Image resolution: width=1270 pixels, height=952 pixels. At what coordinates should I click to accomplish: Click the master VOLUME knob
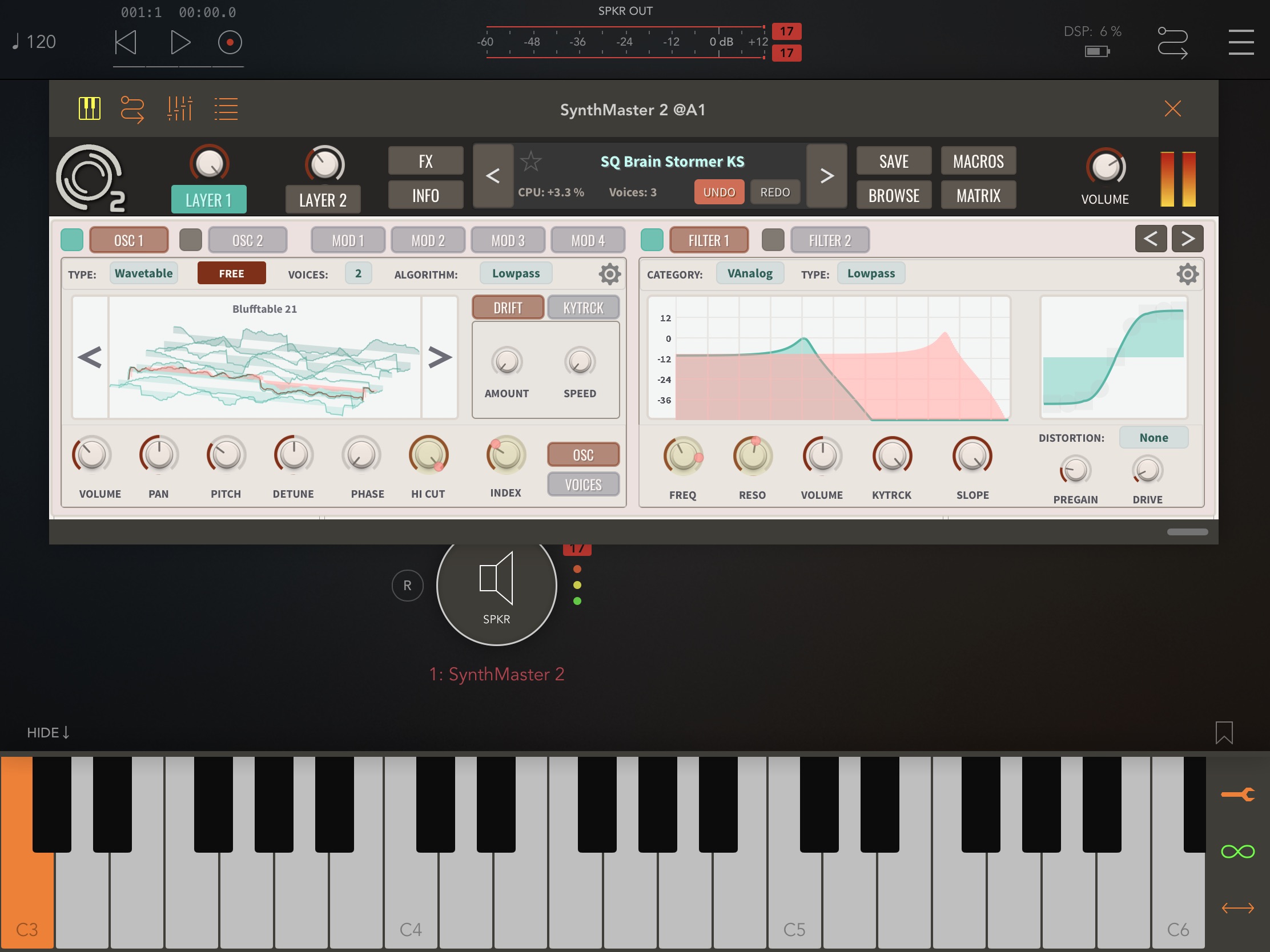pos(1105,167)
